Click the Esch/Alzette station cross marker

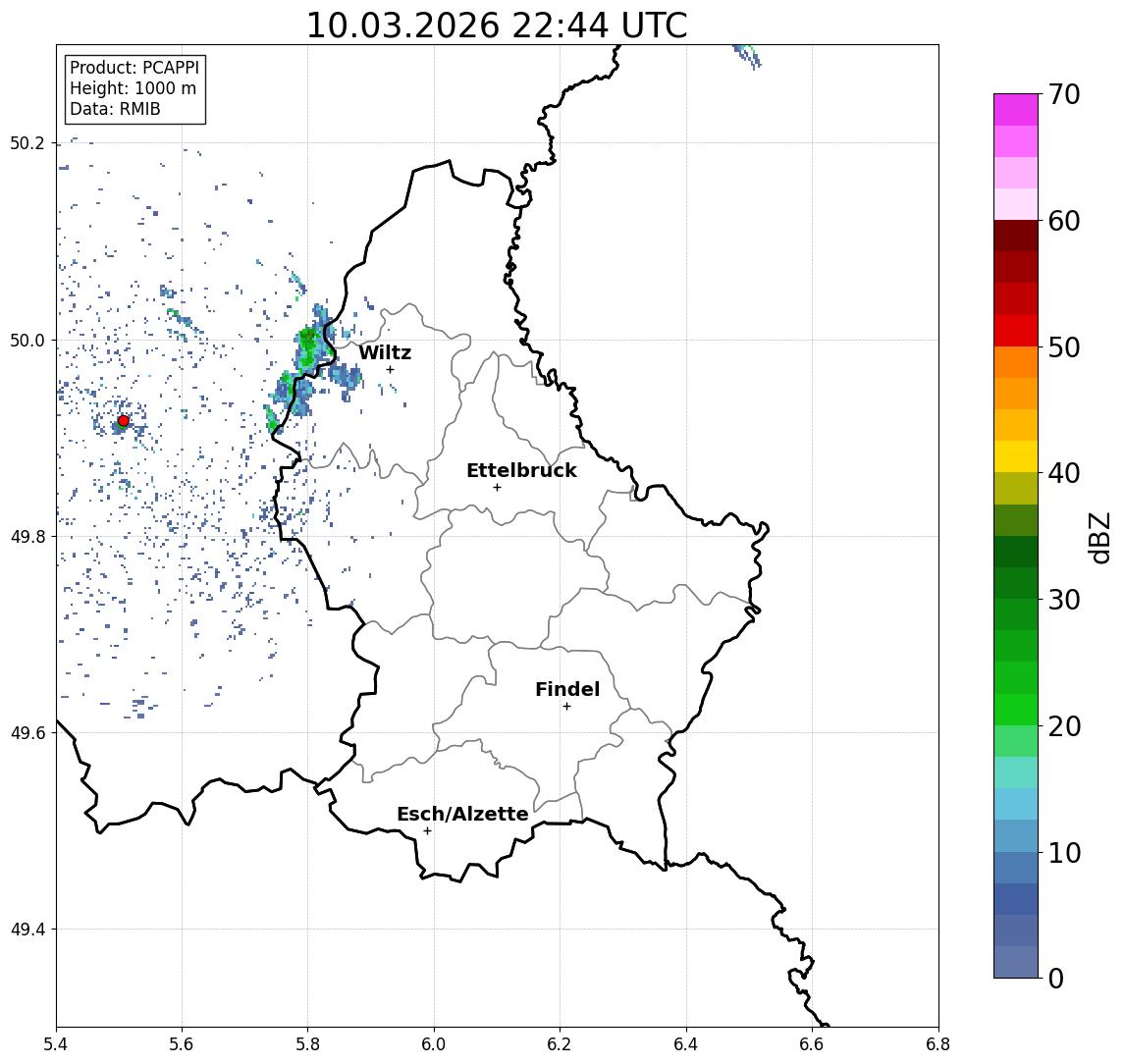[x=427, y=831]
